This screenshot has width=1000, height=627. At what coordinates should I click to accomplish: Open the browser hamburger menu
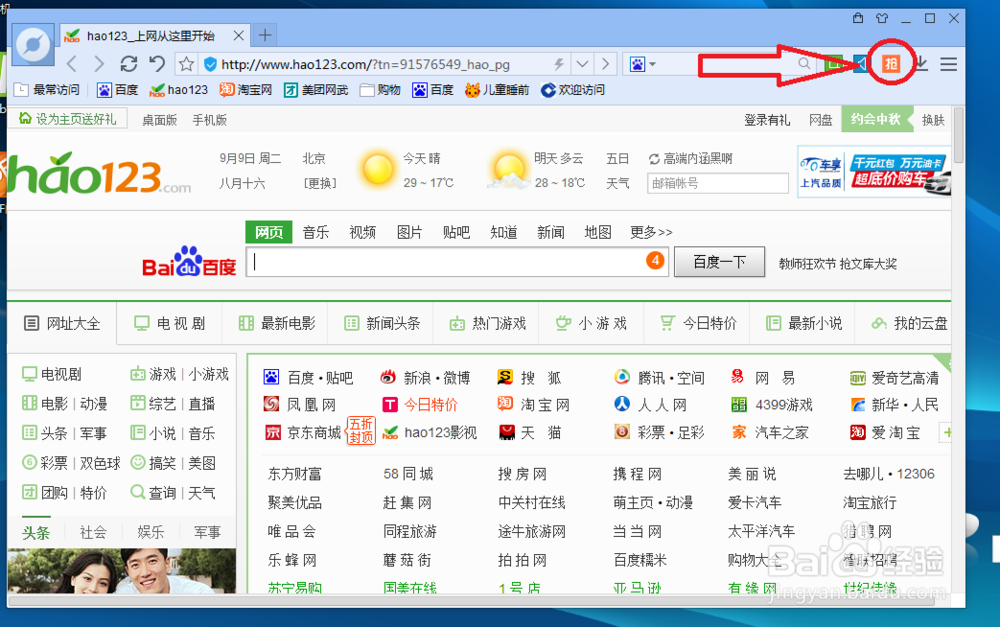[948, 64]
